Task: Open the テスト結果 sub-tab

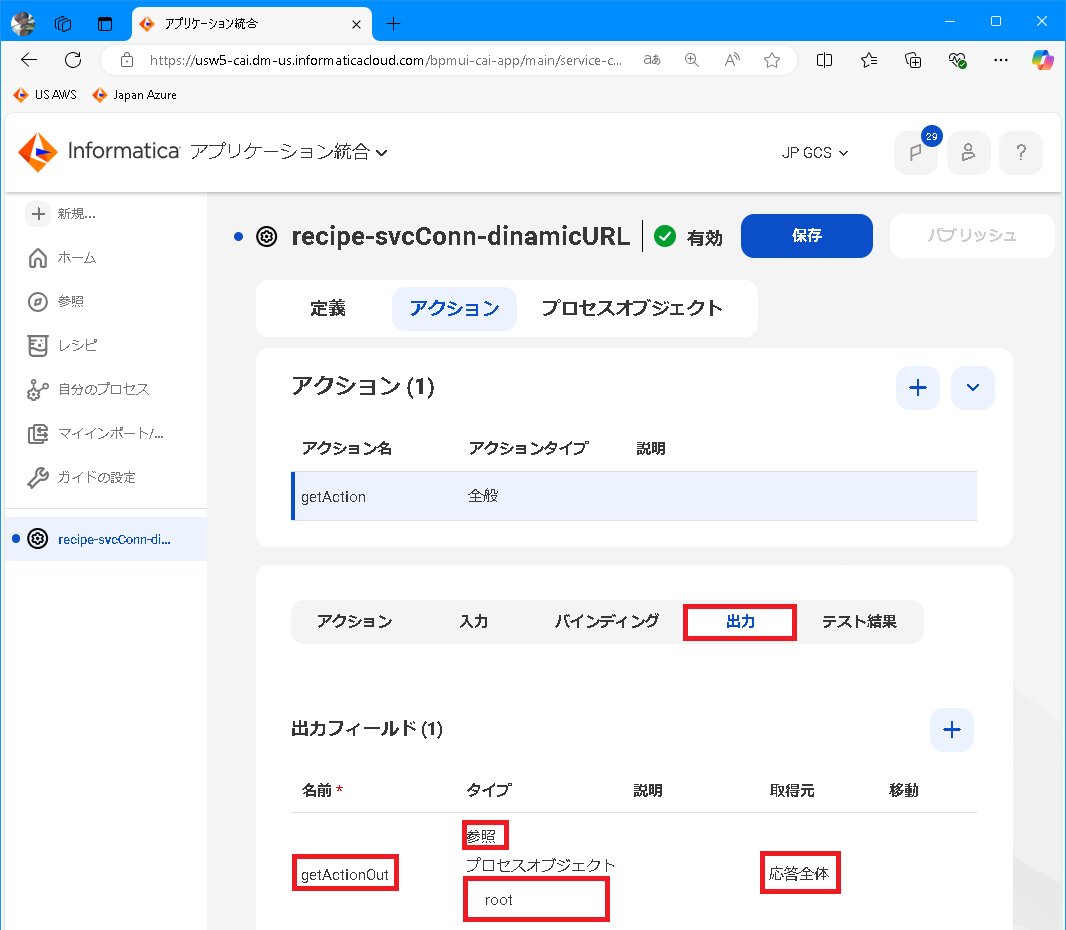Action: (859, 621)
